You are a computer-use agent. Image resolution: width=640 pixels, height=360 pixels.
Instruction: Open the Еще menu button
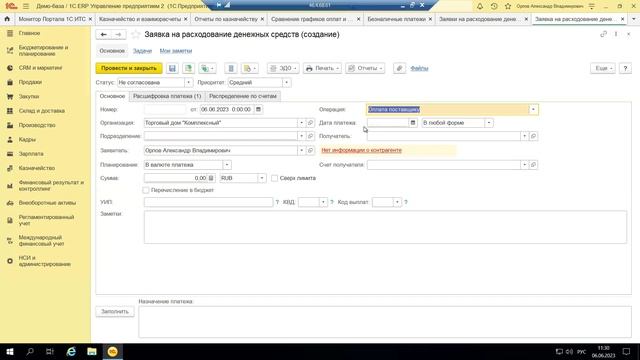pos(603,68)
